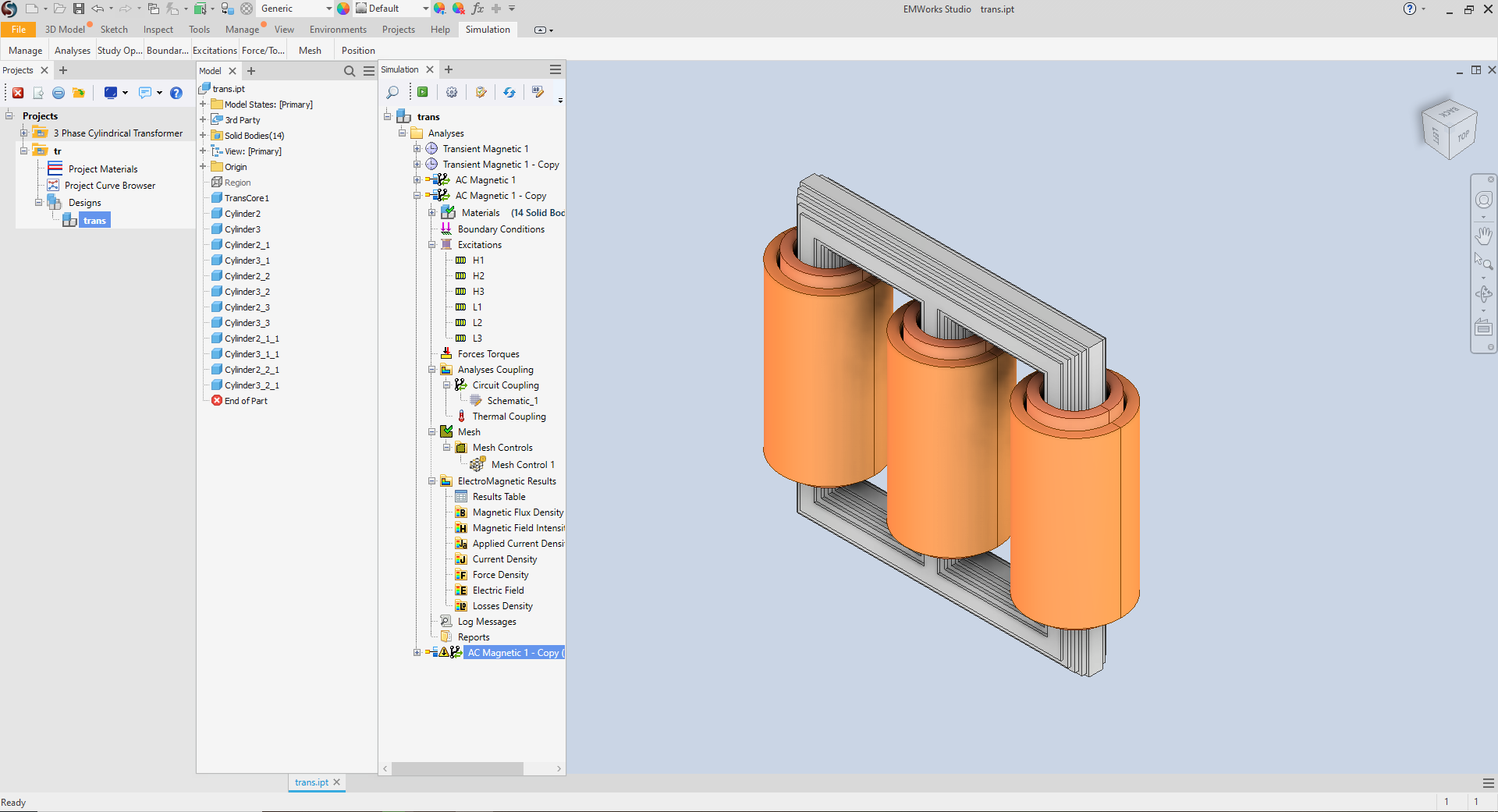1498x812 pixels.
Task: Click the Simulation panel horizontal scrollbar
Action: tap(457, 768)
